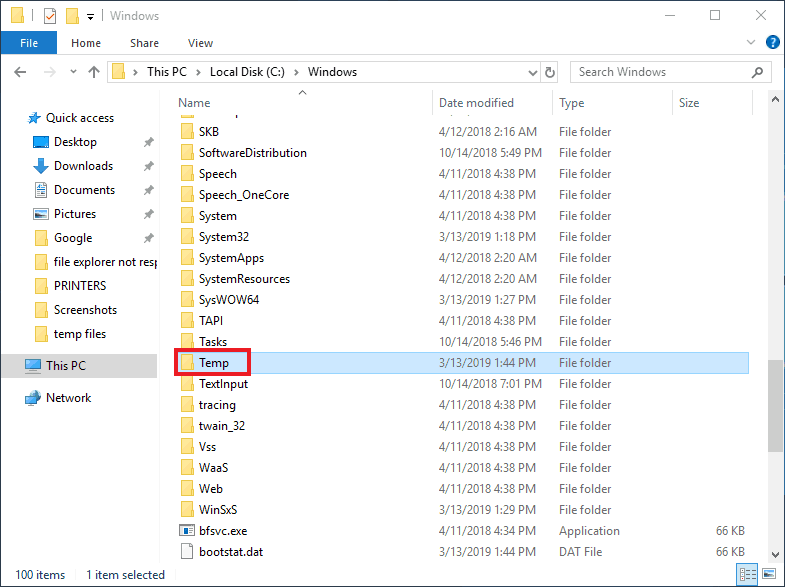Select the WinSxS folder

218,510
